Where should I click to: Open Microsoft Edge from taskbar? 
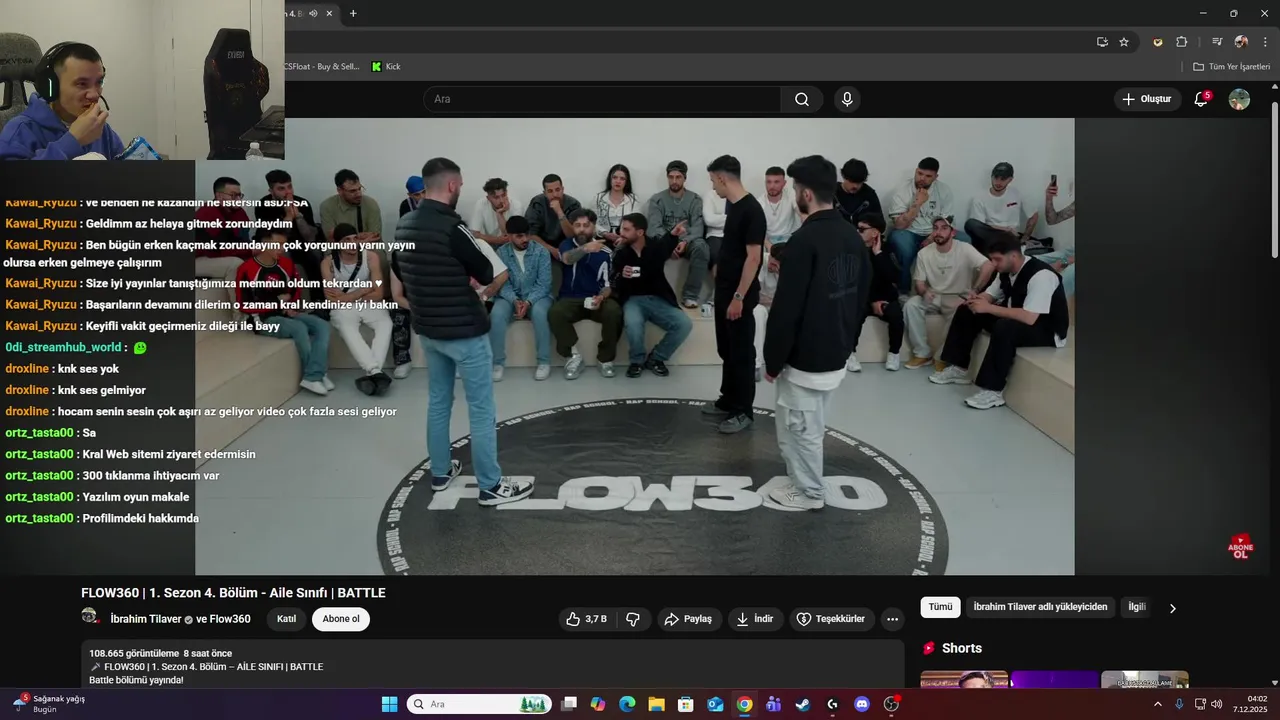click(x=627, y=704)
